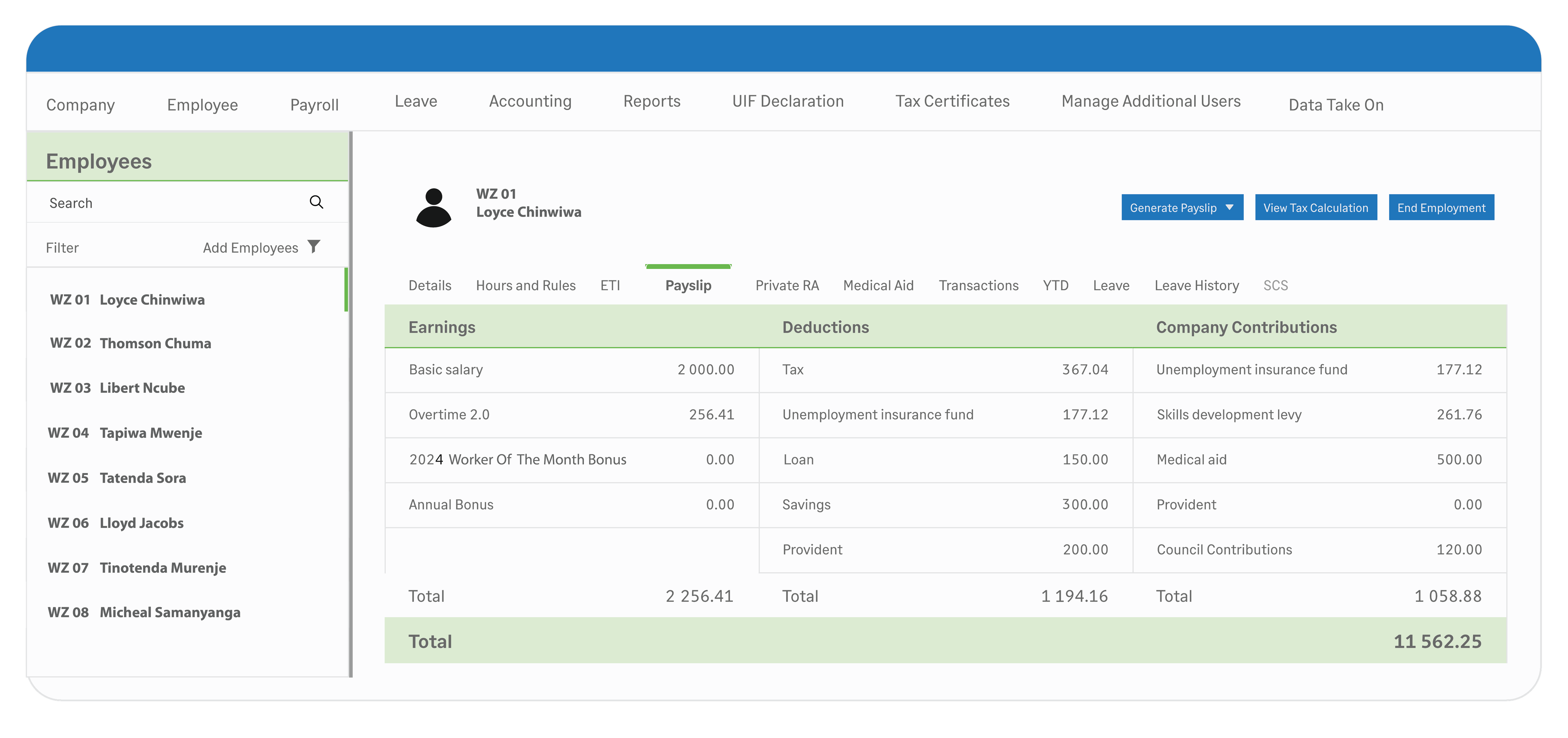Open the Hours and Rules tab
The width and height of the screenshot is (1568, 738).
pyautogui.click(x=525, y=285)
